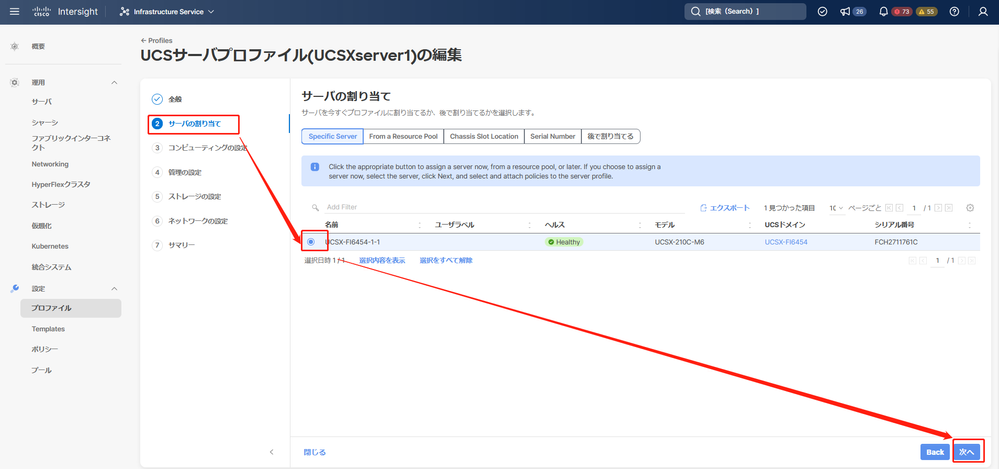Collapse the wizard steps panel arrow
This screenshot has height=469, width=999.
271,452
